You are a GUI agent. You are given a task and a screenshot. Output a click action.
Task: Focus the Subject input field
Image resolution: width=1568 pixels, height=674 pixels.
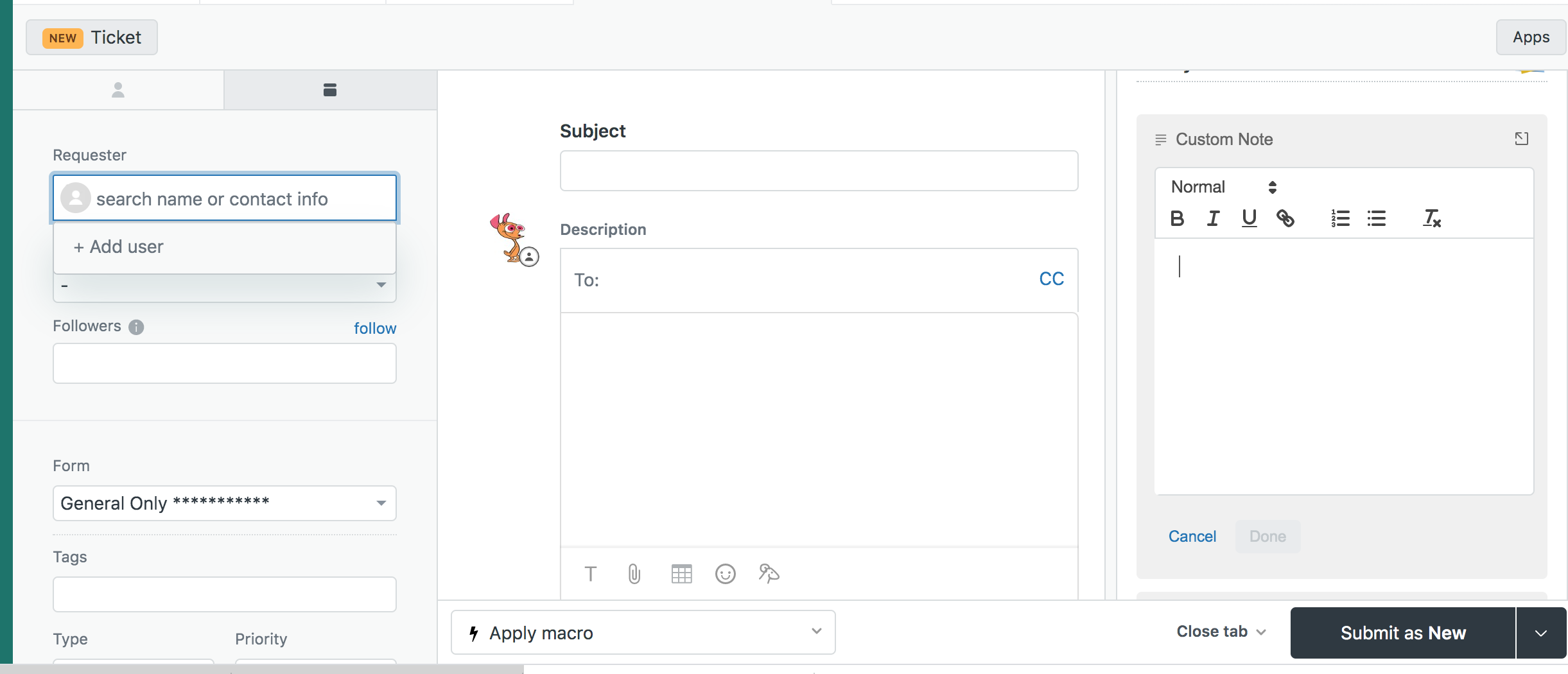pyautogui.click(x=819, y=171)
